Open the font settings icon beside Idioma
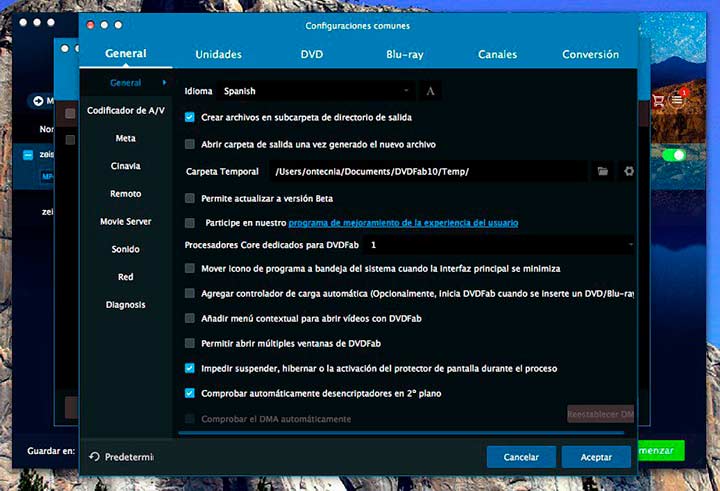 (x=430, y=91)
